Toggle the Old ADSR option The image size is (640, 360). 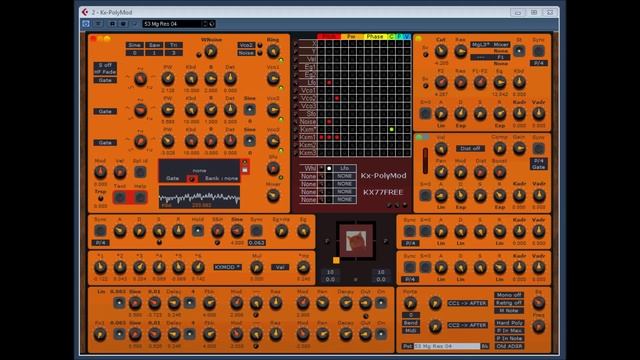pos(509,346)
